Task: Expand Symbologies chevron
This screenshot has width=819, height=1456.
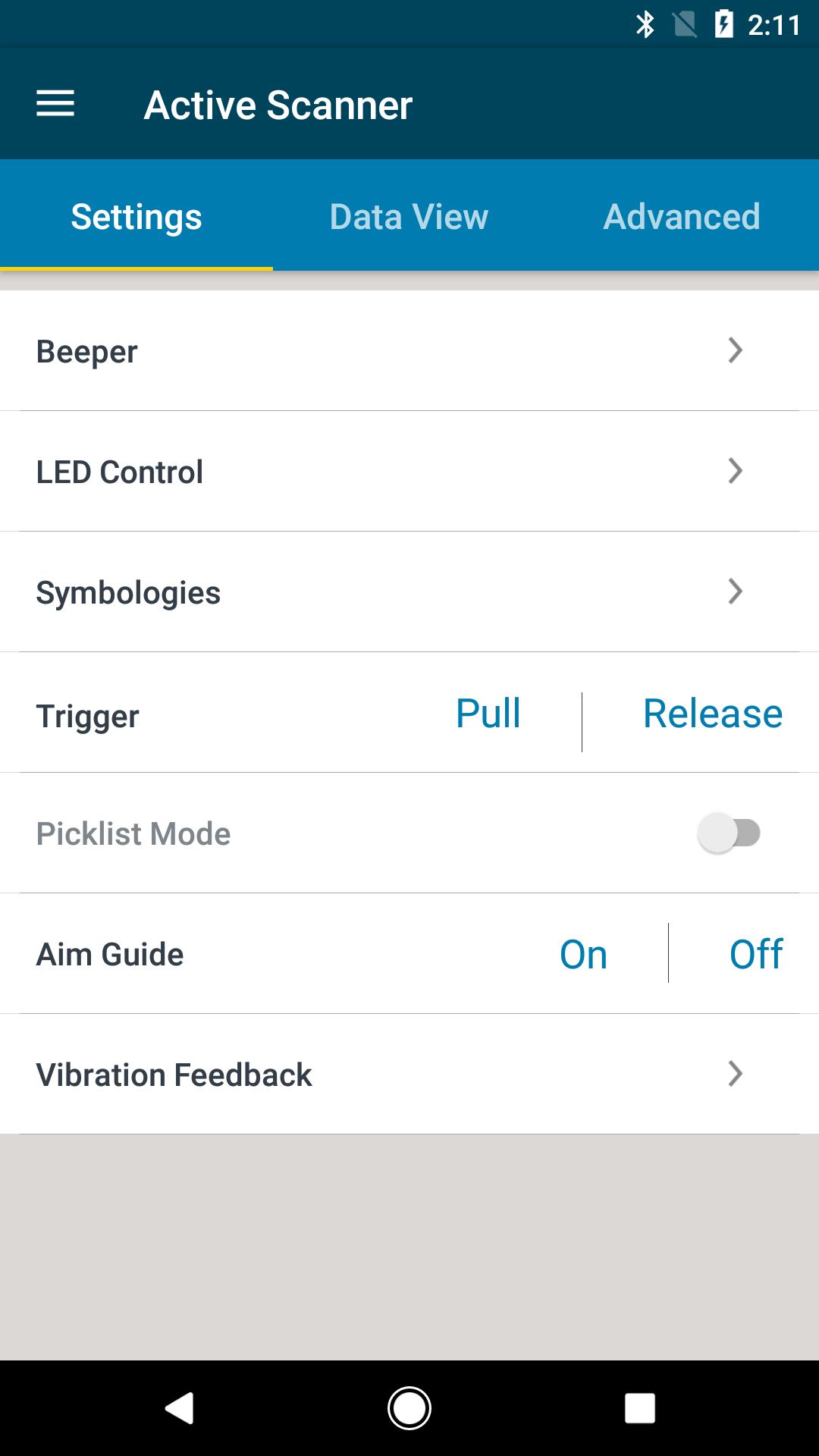Action: pyautogui.click(x=735, y=591)
